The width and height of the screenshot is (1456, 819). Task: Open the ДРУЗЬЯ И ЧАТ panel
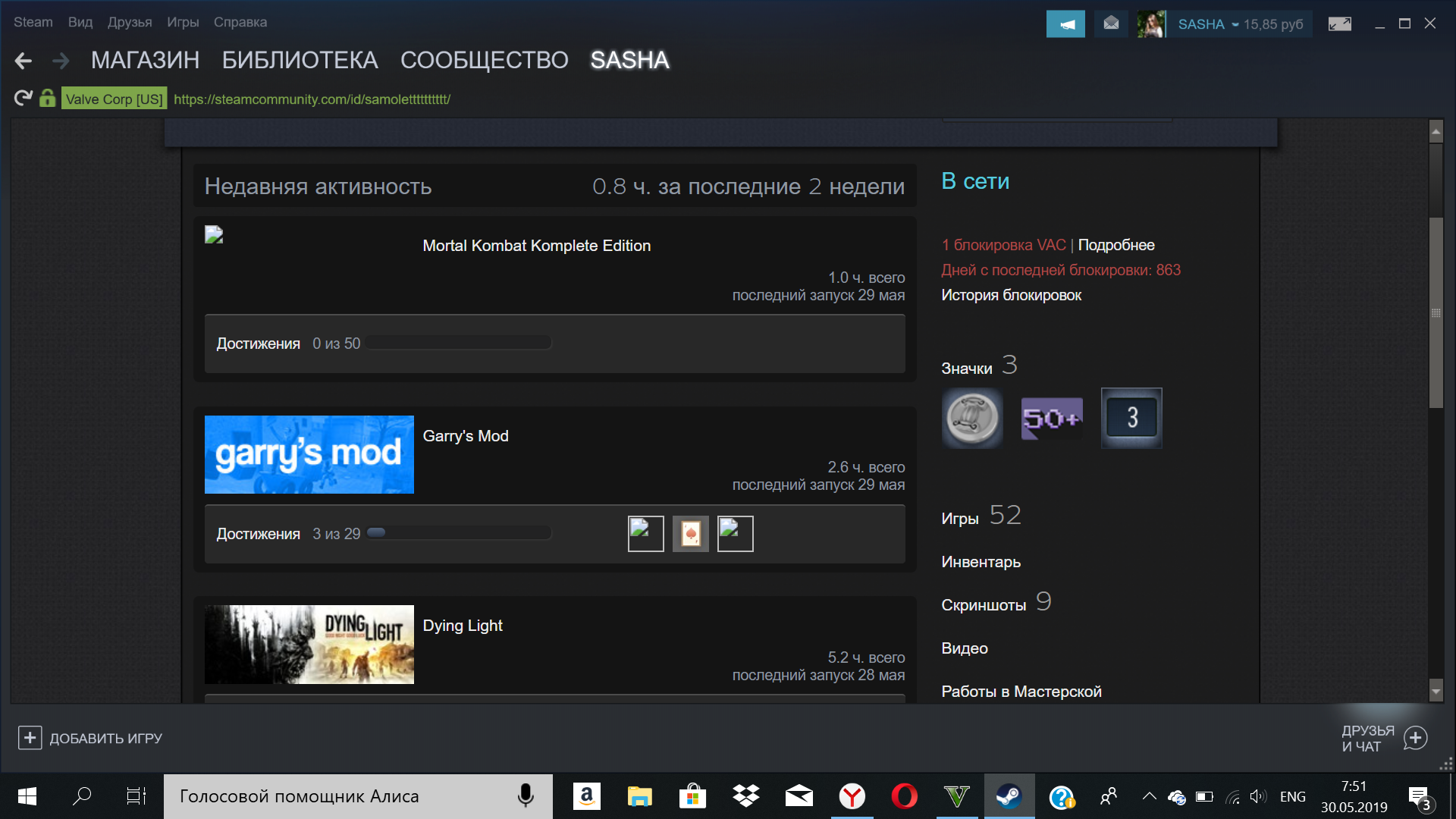(x=1384, y=738)
